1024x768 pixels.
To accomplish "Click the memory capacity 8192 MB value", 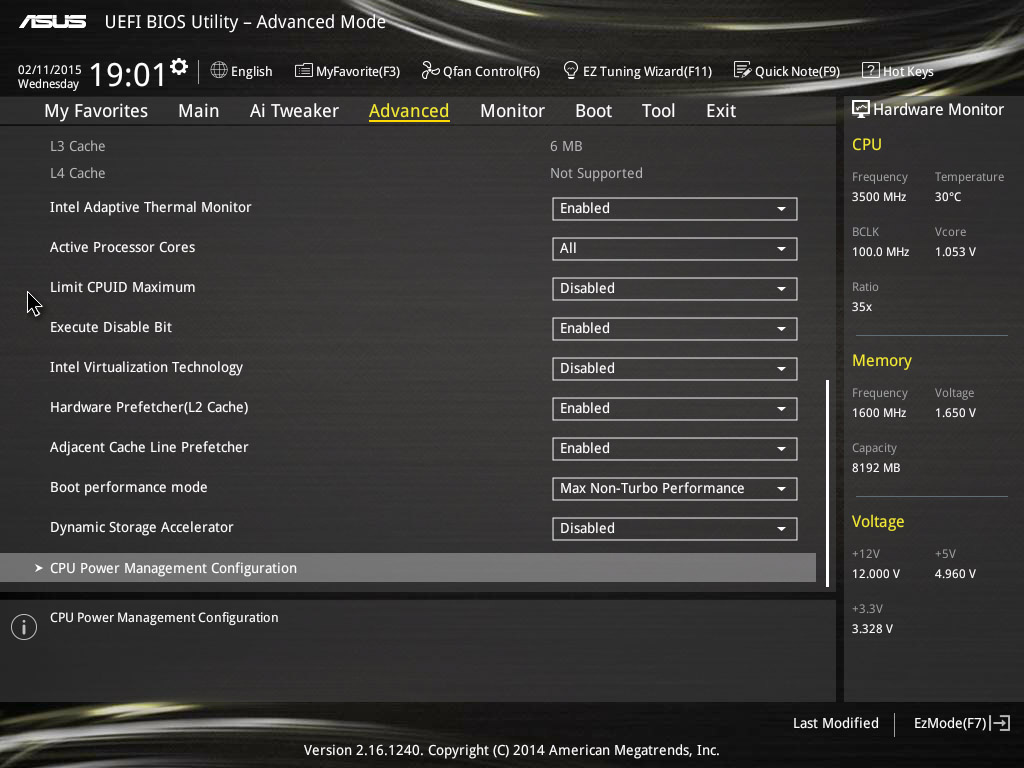I will click(876, 468).
